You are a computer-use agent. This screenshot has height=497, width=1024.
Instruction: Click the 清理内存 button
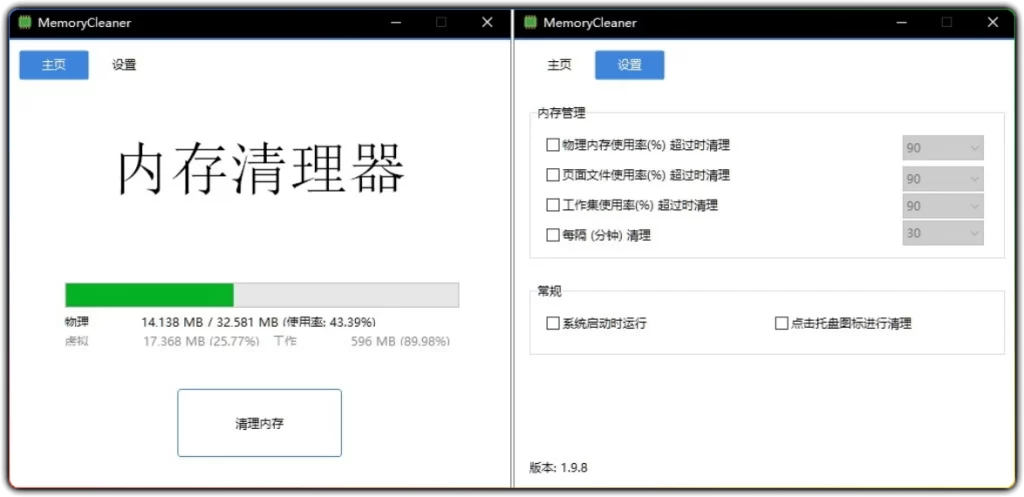[259, 423]
